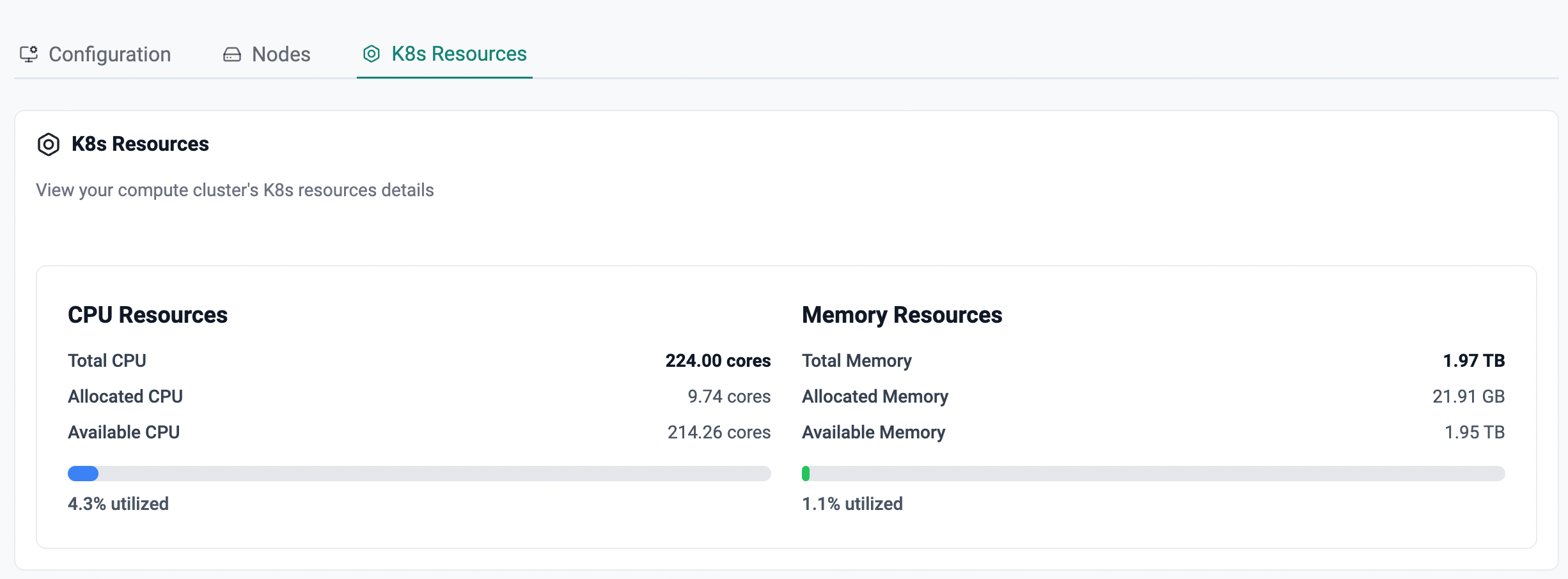
Task: Click the hexagon icon in K8s Resources tab
Action: (372, 54)
